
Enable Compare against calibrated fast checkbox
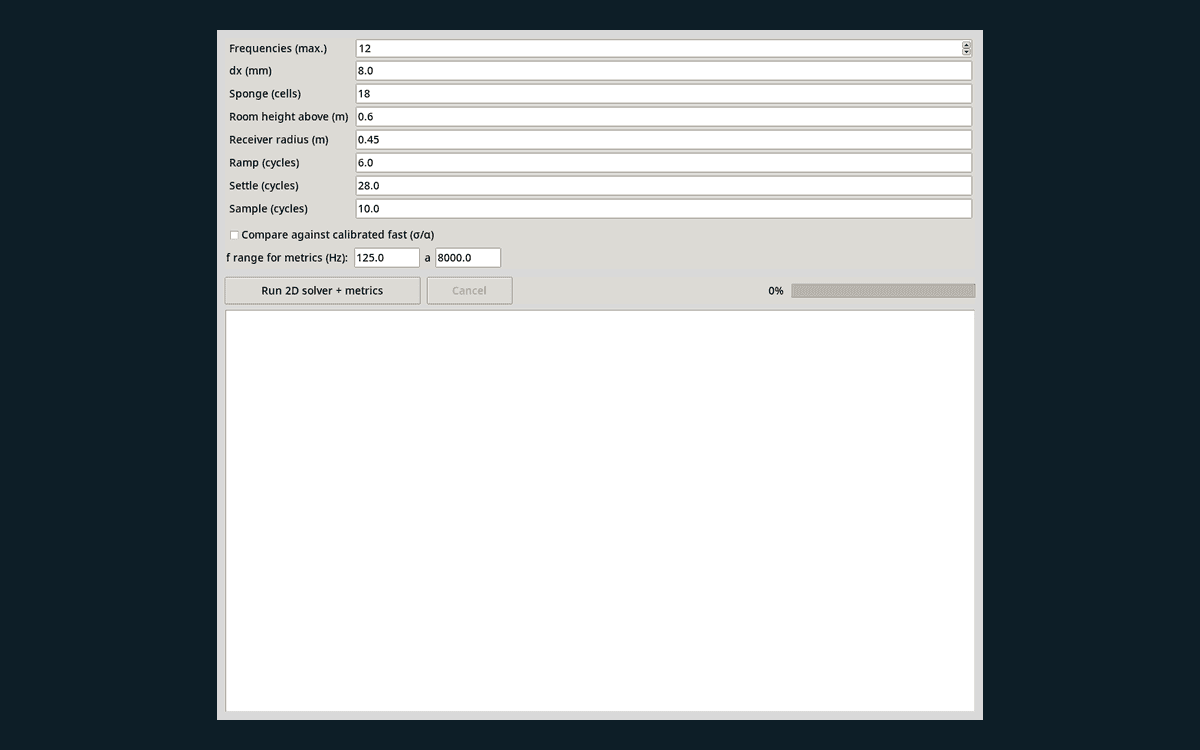234,235
